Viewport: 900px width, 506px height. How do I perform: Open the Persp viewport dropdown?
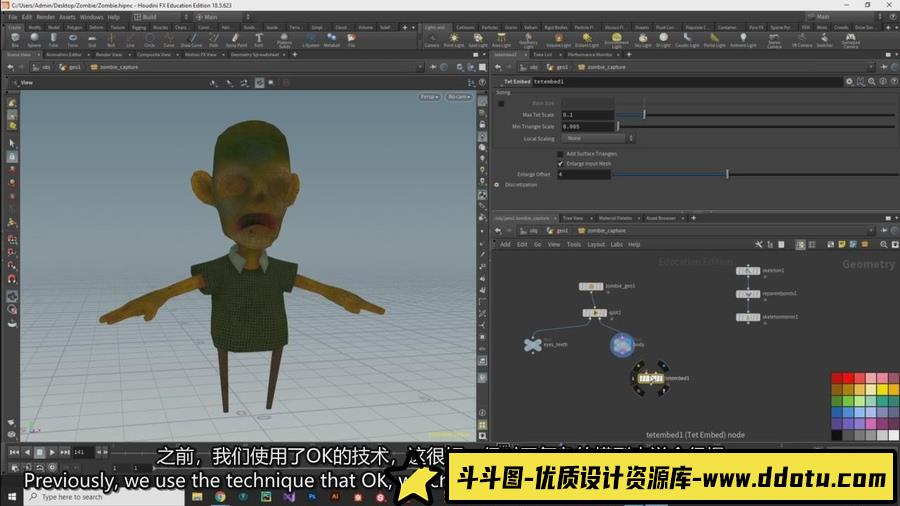click(x=429, y=97)
